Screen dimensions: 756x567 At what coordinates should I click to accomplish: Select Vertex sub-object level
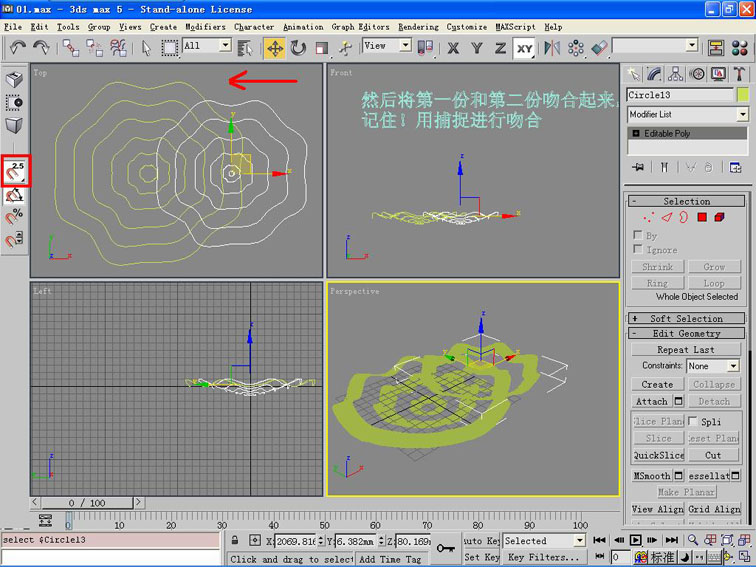(648, 217)
